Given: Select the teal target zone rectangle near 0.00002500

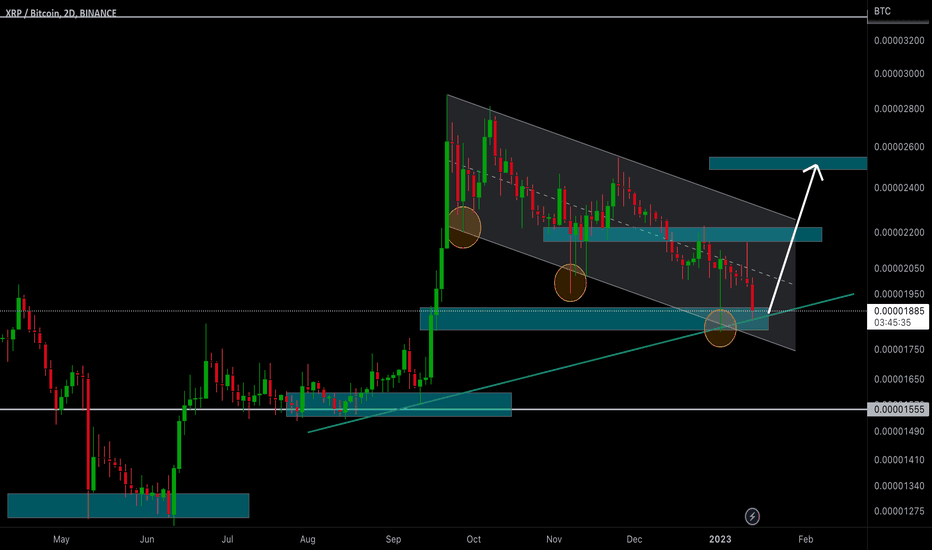Looking at the screenshot, I should tap(788, 163).
